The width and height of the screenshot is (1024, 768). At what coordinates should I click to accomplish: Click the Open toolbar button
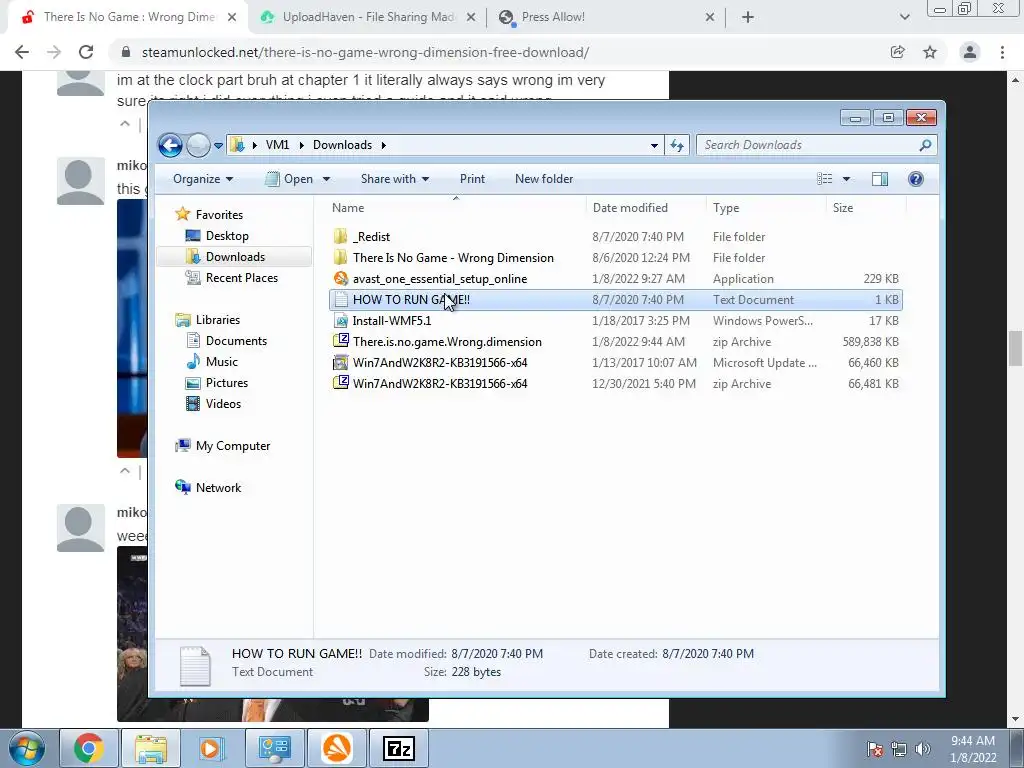click(x=289, y=179)
